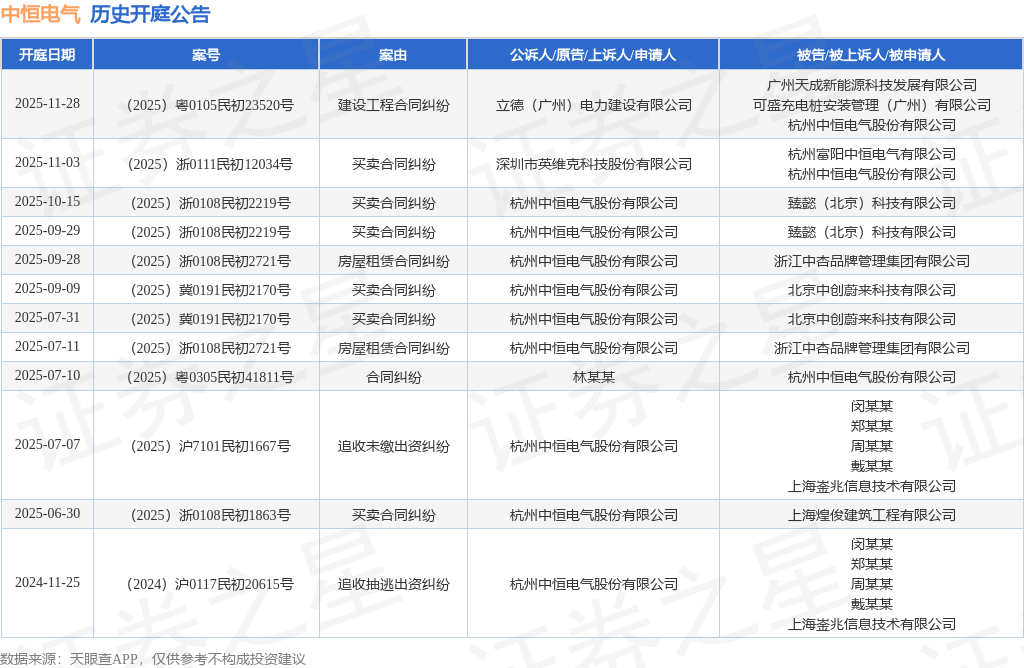Click defendant 杭州富阳中恒电气有限公司

(871, 154)
